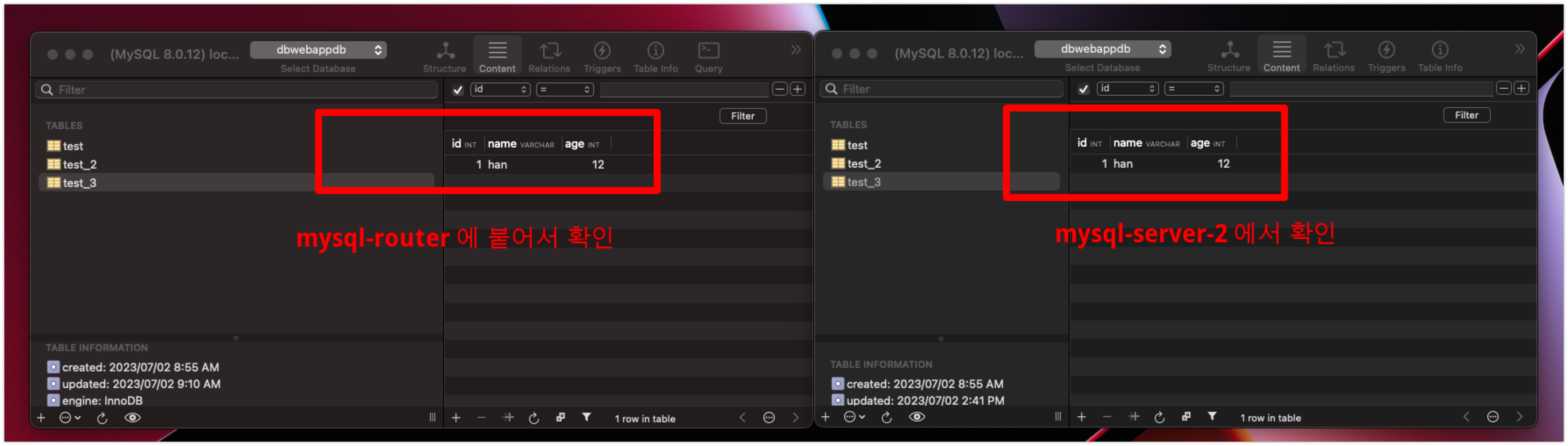Image resolution: width=1568 pixels, height=446 pixels.
Task: Toggle filter rule checkbox in left window
Action: coord(458,90)
